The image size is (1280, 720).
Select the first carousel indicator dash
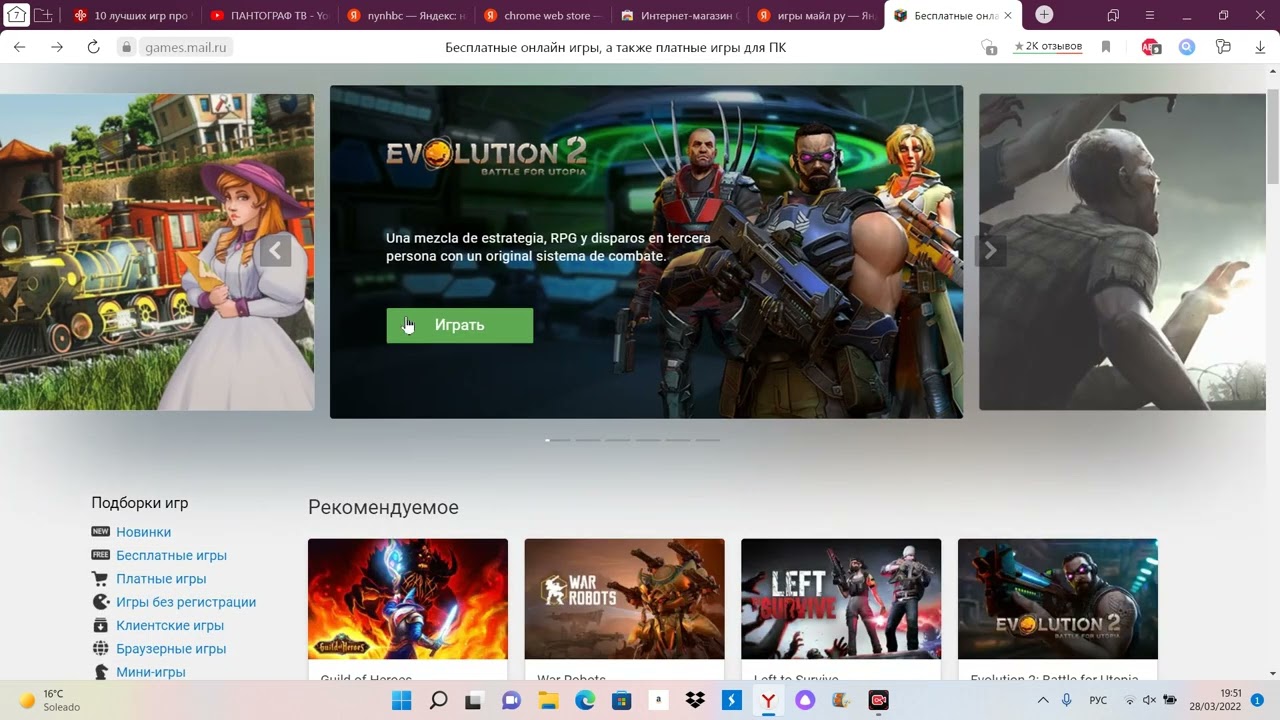(558, 440)
